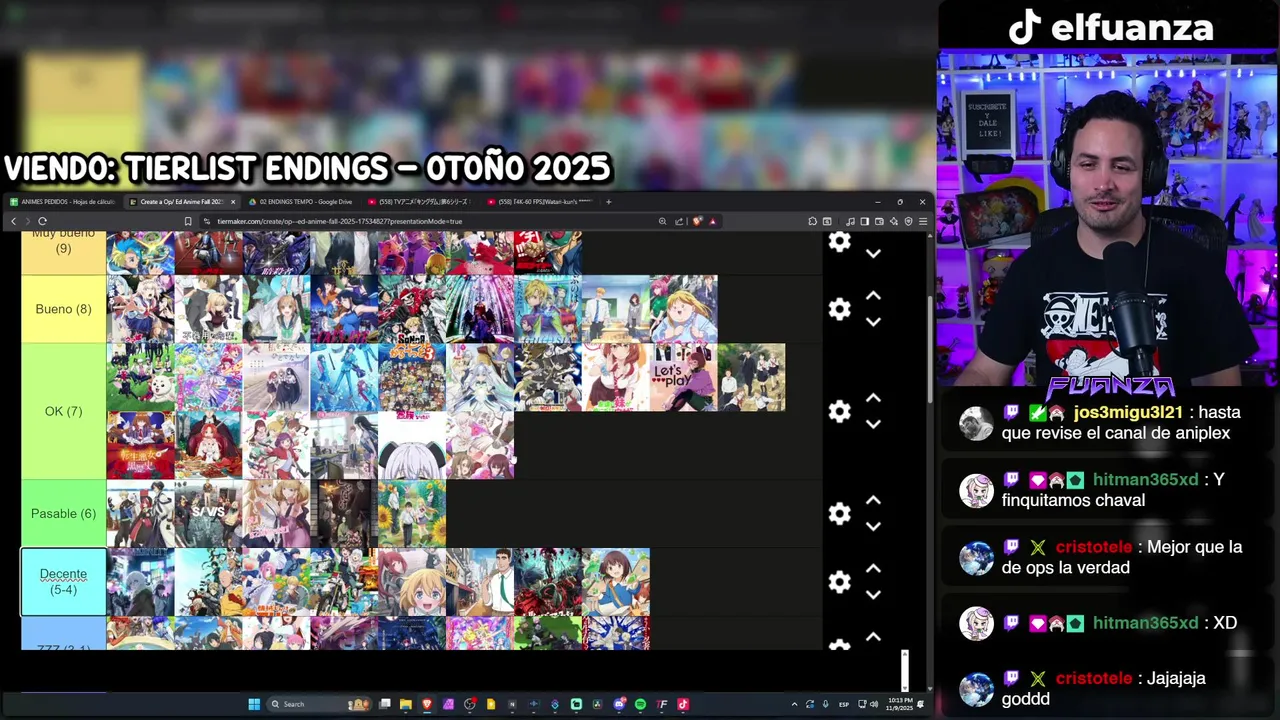This screenshot has width=1280, height=720.
Task: Click first cristotele username in chat
Action: tap(1094, 547)
